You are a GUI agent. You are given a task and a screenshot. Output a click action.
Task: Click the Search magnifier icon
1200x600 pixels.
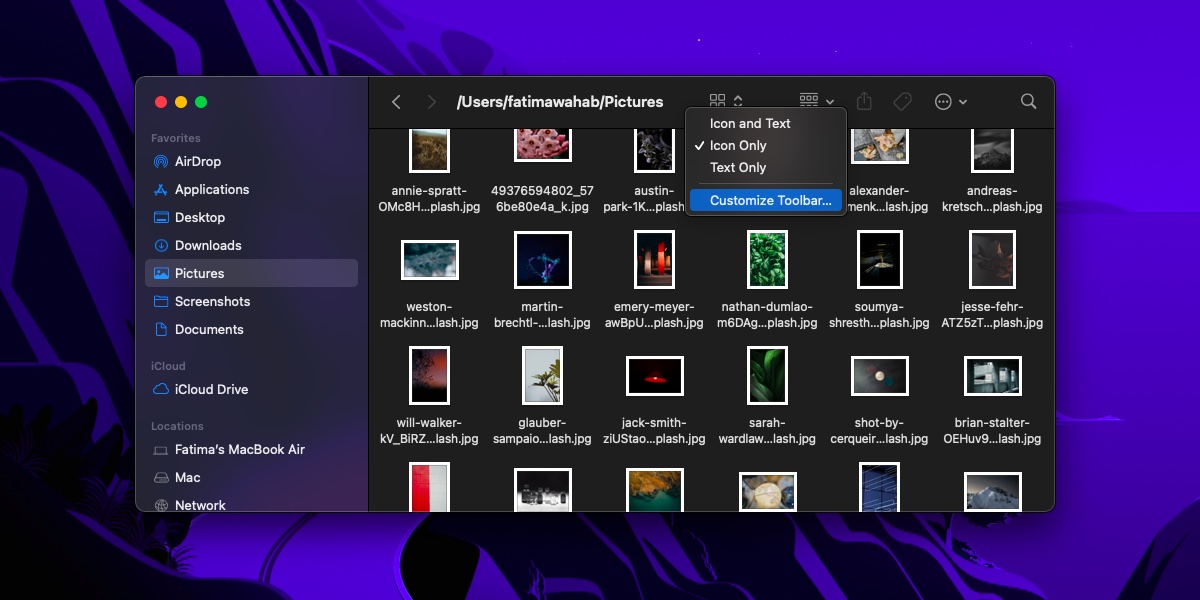1028,101
